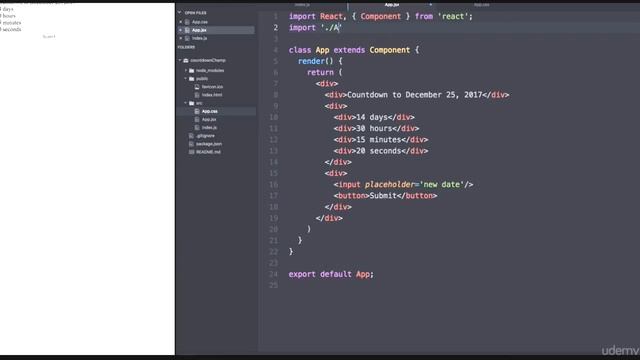Click Submit button in the browser preview
Screen dimensions: 640x360
[49, 37]
